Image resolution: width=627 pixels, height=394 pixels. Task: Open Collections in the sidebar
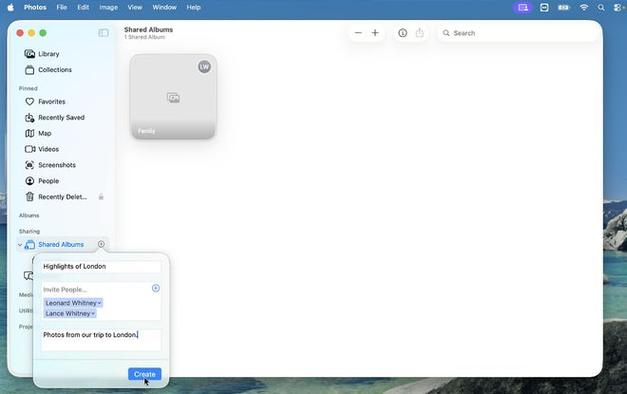tap(48, 70)
